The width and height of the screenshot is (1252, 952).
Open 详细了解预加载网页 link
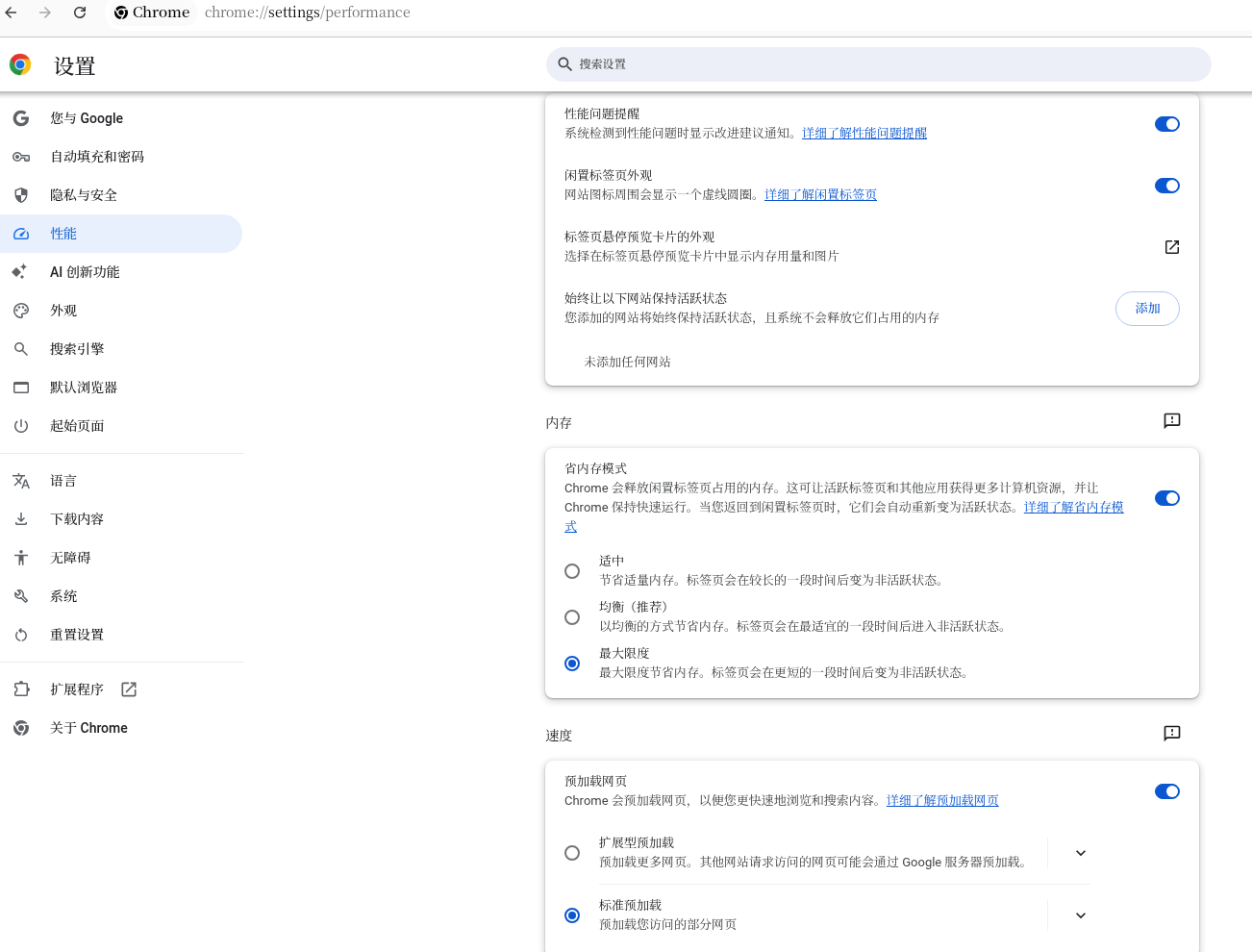pyautogui.click(x=942, y=801)
